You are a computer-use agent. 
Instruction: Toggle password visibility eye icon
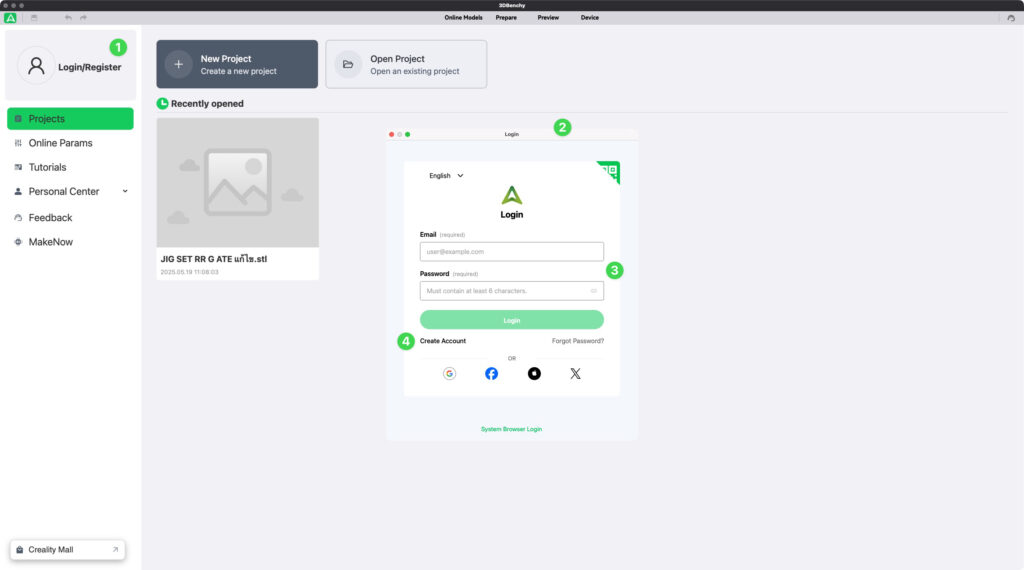click(594, 291)
